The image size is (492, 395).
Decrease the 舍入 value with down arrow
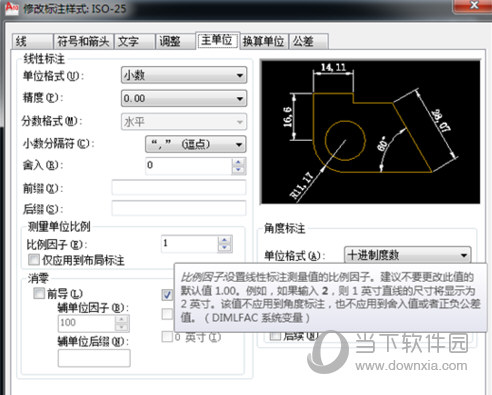pyautogui.click(x=238, y=170)
